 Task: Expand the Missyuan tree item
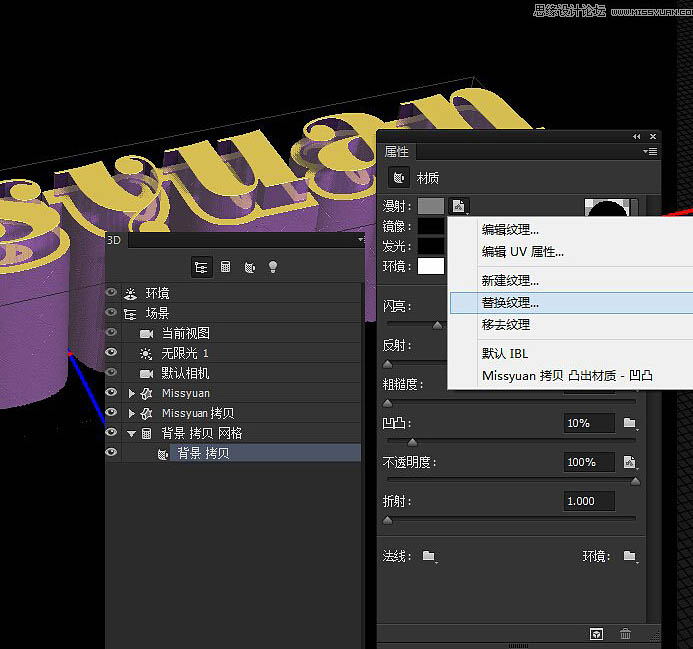coord(131,393)
